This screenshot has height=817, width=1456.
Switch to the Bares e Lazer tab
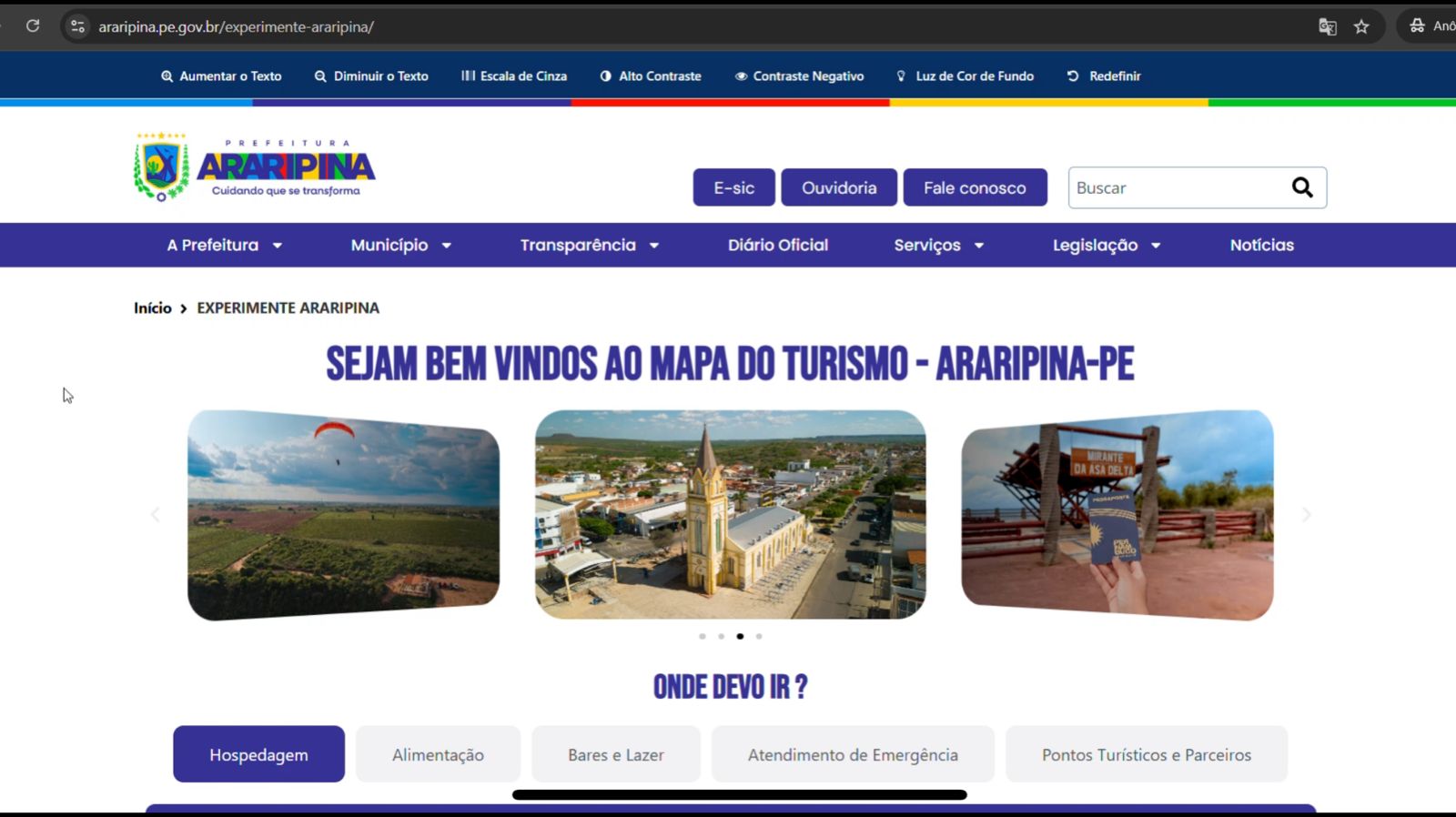(616, 754)
